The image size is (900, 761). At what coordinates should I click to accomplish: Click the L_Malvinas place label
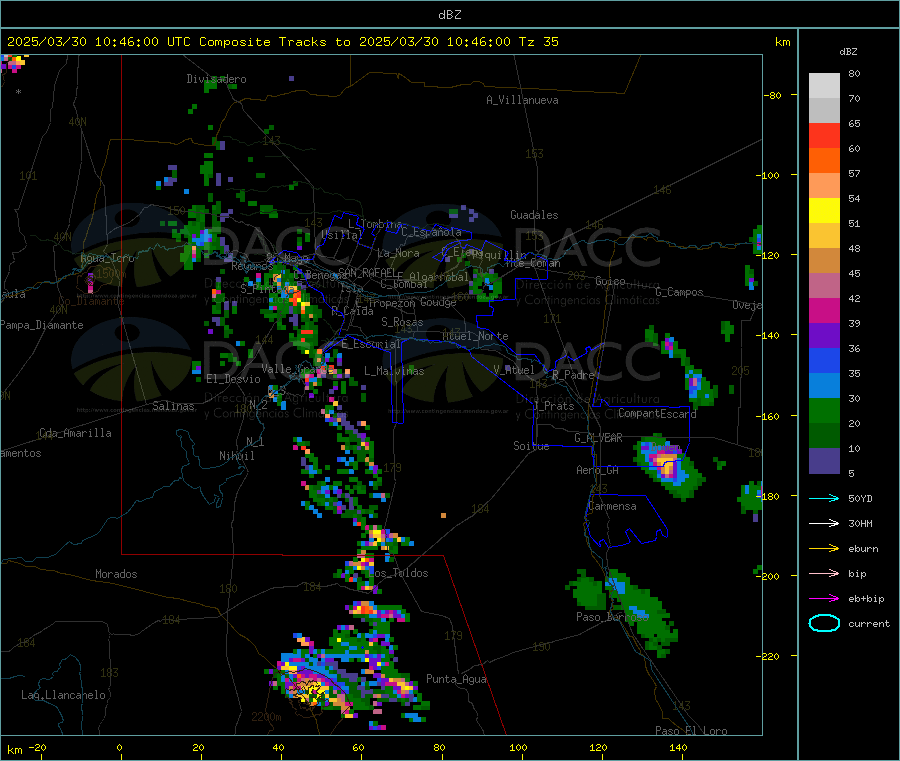tap(394, 371)
